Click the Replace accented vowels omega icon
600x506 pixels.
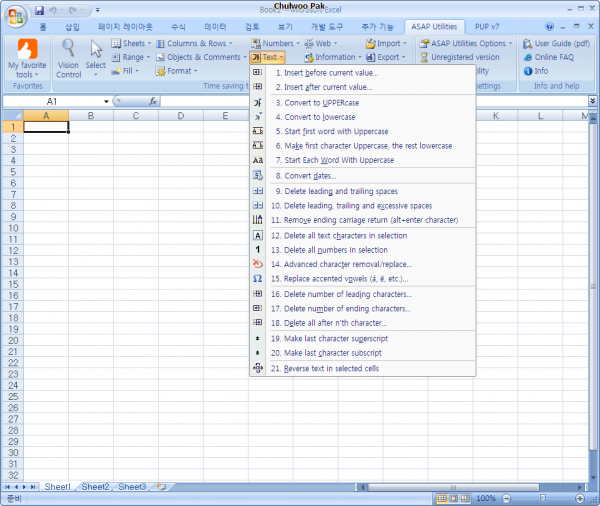[258, 279]
